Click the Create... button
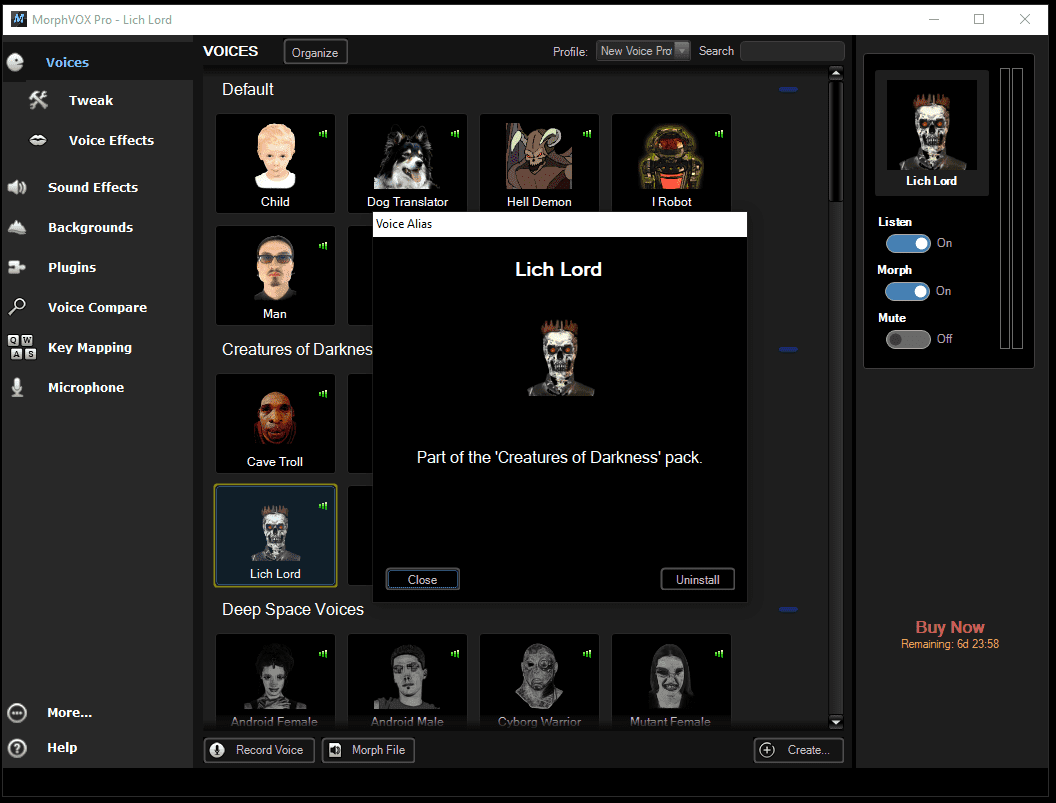1056x803 pixels. point(799,750)
